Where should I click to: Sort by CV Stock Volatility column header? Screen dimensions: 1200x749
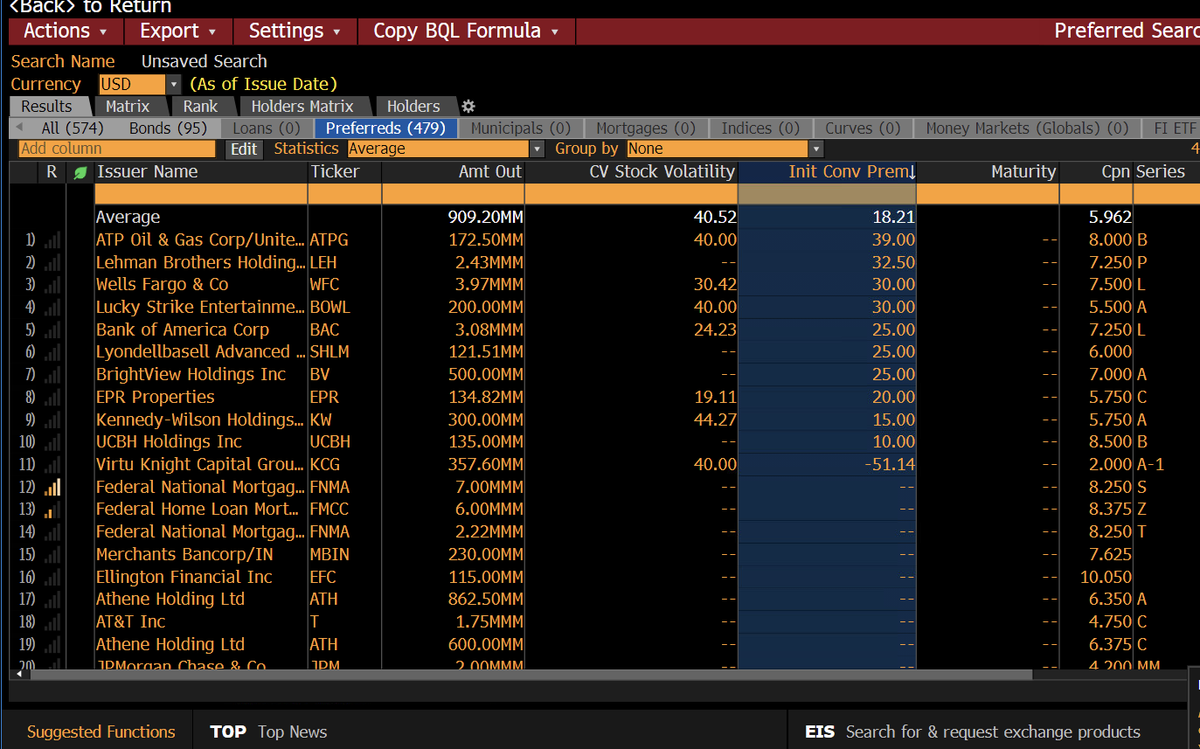tap(631, 172)
